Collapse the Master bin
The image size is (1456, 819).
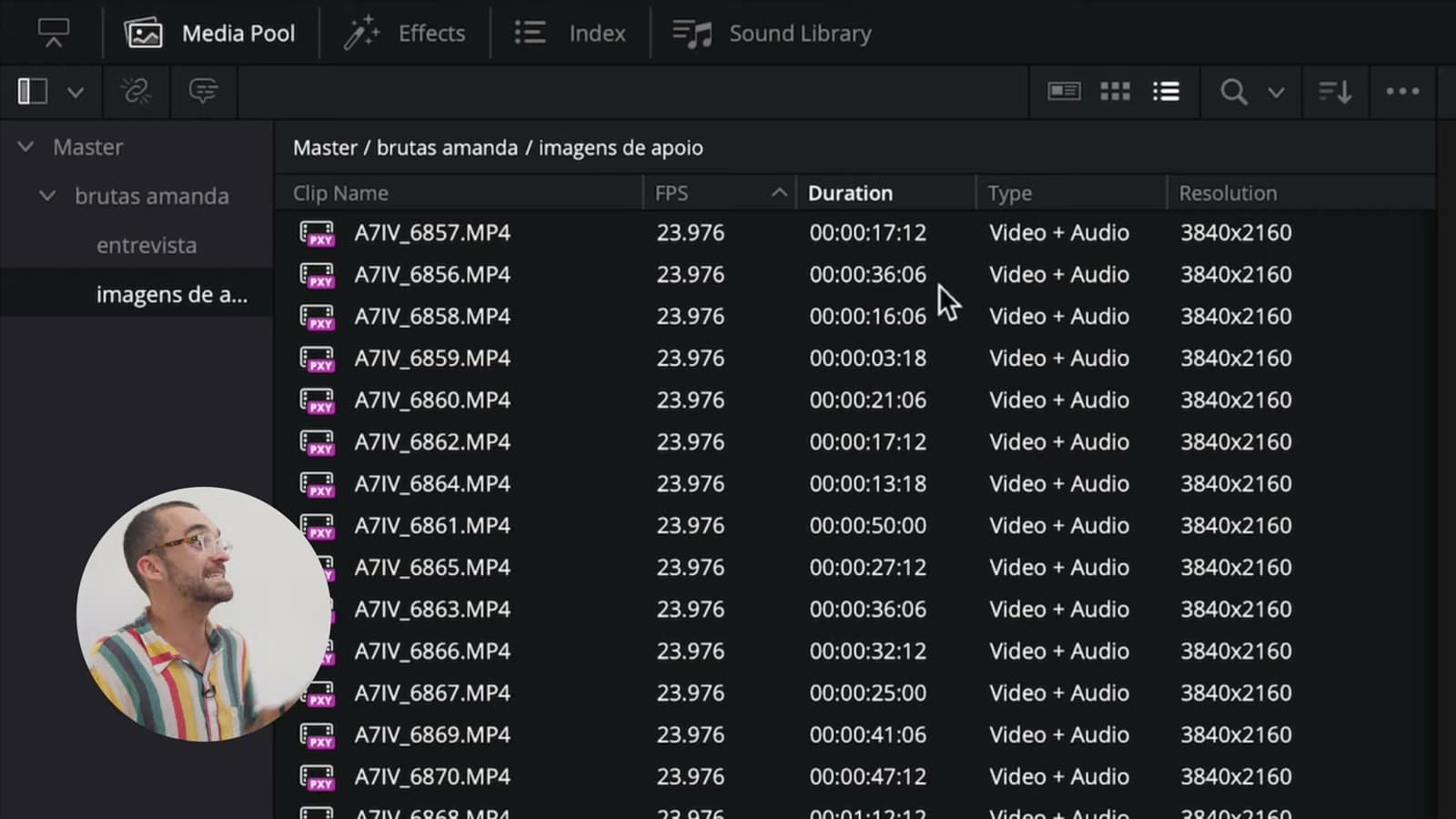pyautogui.click(x=25, y=147)
